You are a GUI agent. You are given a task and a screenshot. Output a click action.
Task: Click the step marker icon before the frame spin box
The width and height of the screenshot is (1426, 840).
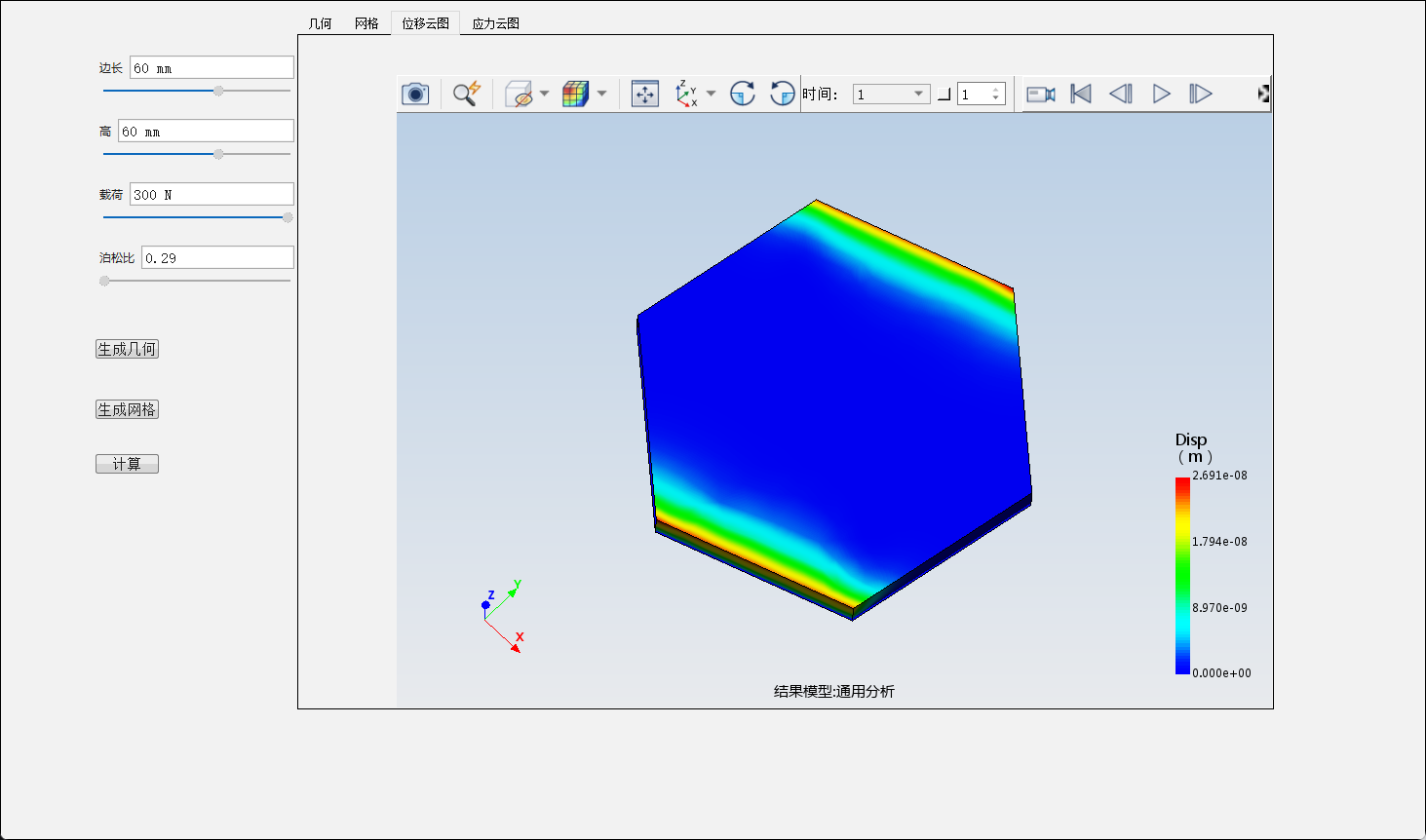pyautogui.click(x=944, y=95)
